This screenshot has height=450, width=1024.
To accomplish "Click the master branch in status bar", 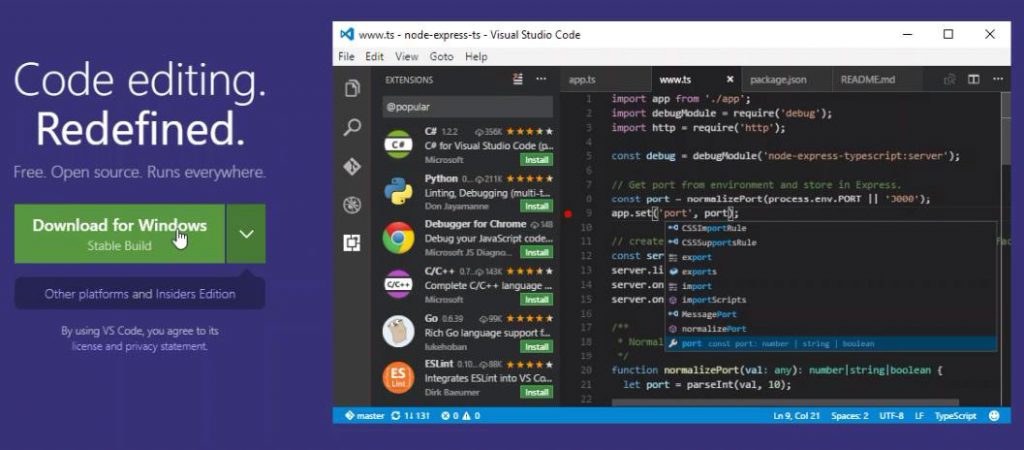I will pyautogui.click(x=364, y=415).
